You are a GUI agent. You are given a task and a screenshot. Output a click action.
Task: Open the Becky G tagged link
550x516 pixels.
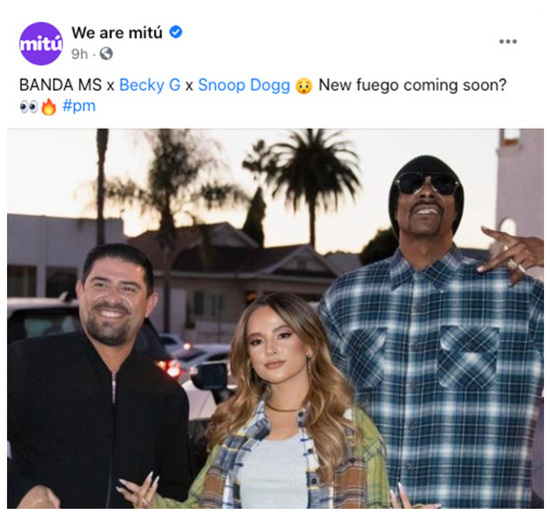(x=150, y=85)
